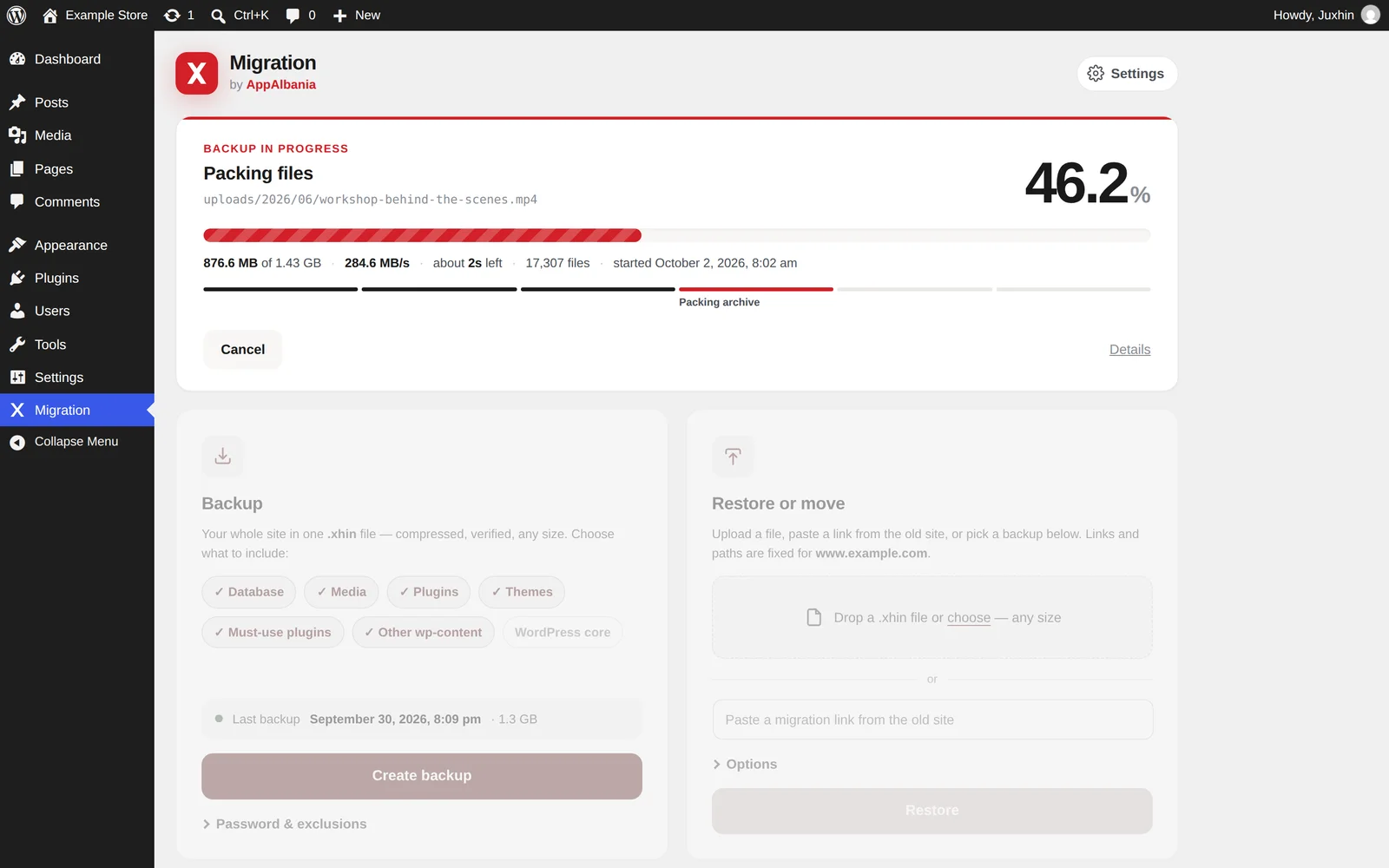The width and height of the screenshot is (1389, 868).
Task: Click the Collapse Menu arrow icon
Action: point(17,442)
